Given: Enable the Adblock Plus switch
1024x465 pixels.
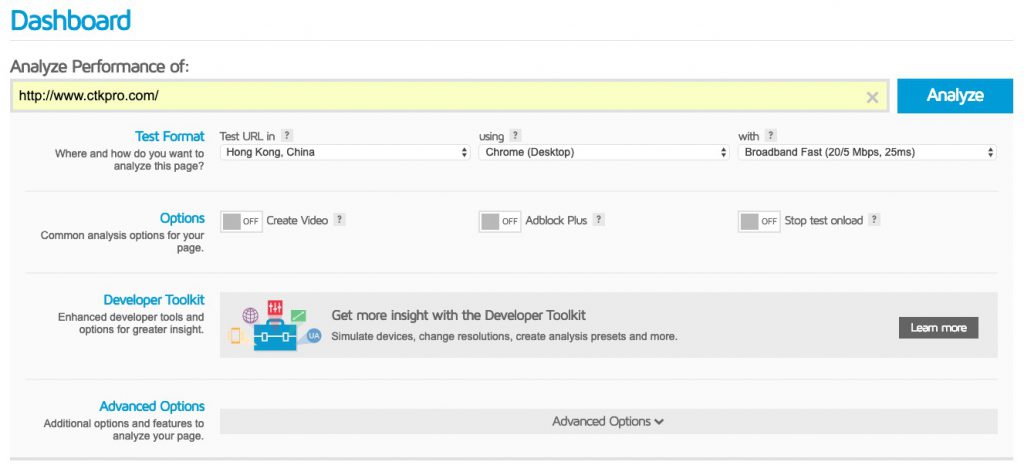Looking at the screenshot, I should point(500,221).
